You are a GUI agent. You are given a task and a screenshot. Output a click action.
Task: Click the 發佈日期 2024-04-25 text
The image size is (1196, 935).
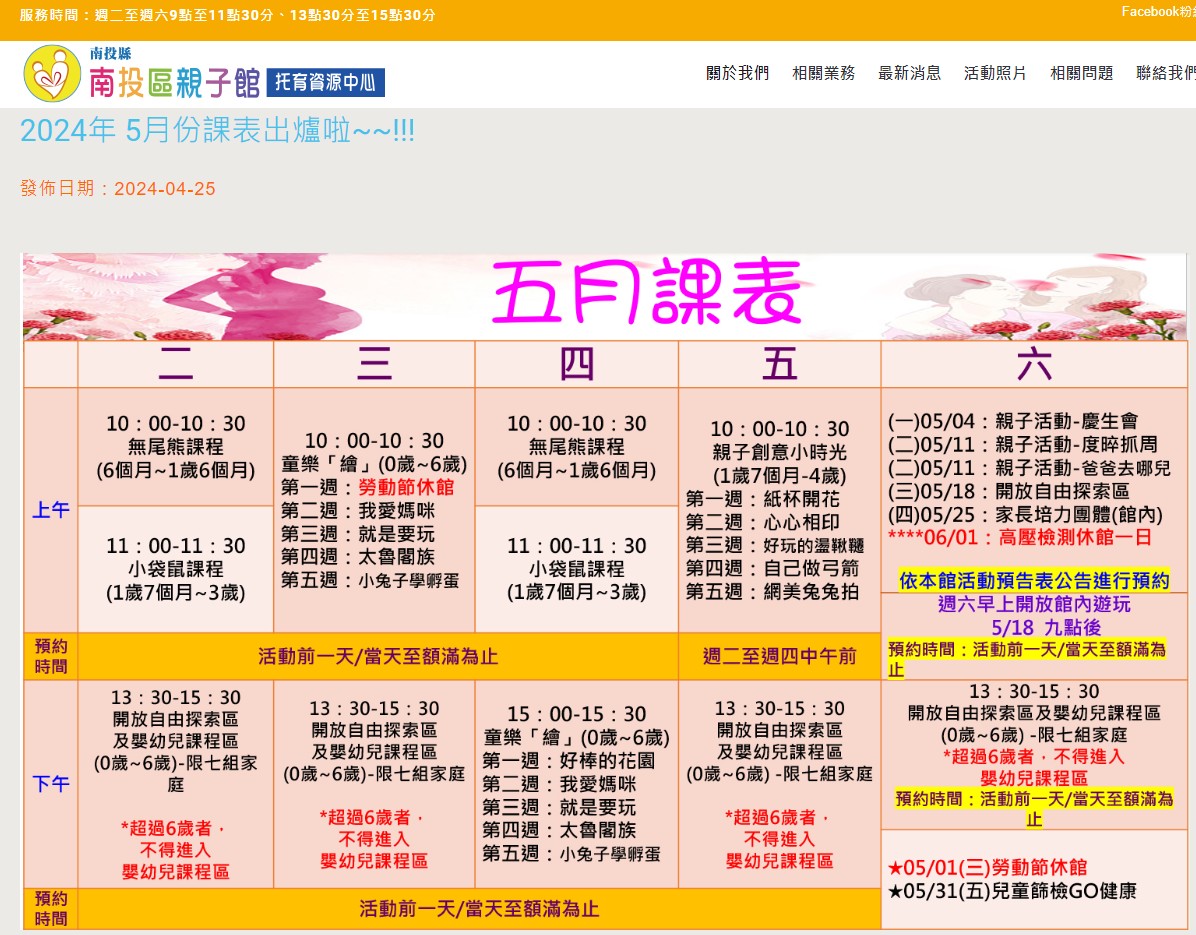tap(118, 189)
